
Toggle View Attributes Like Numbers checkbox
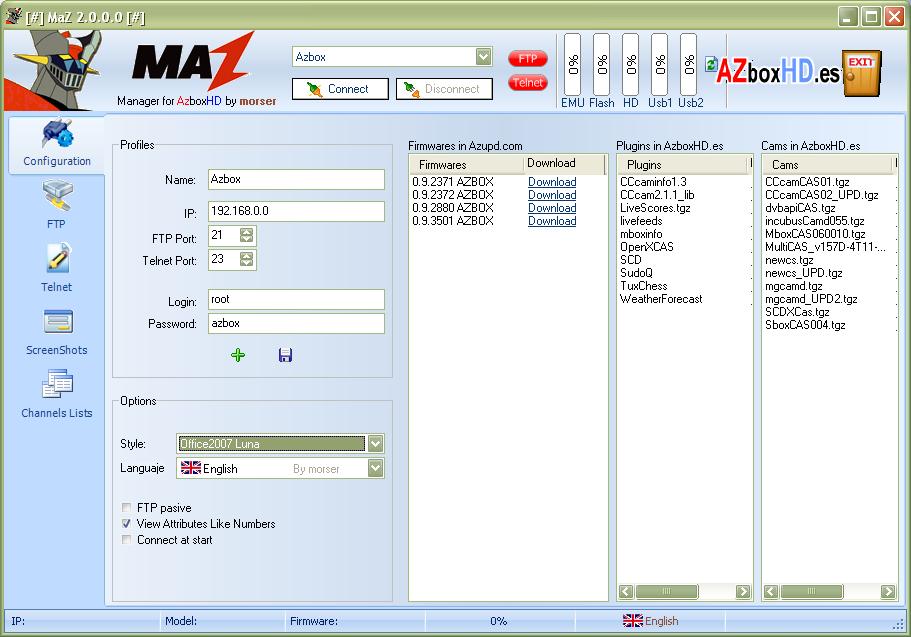click(126, 524)
